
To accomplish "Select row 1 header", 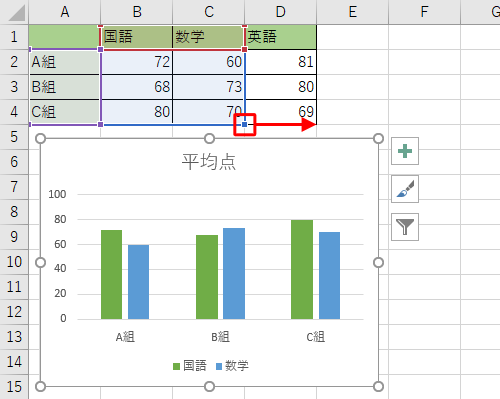I will [14, 37].
